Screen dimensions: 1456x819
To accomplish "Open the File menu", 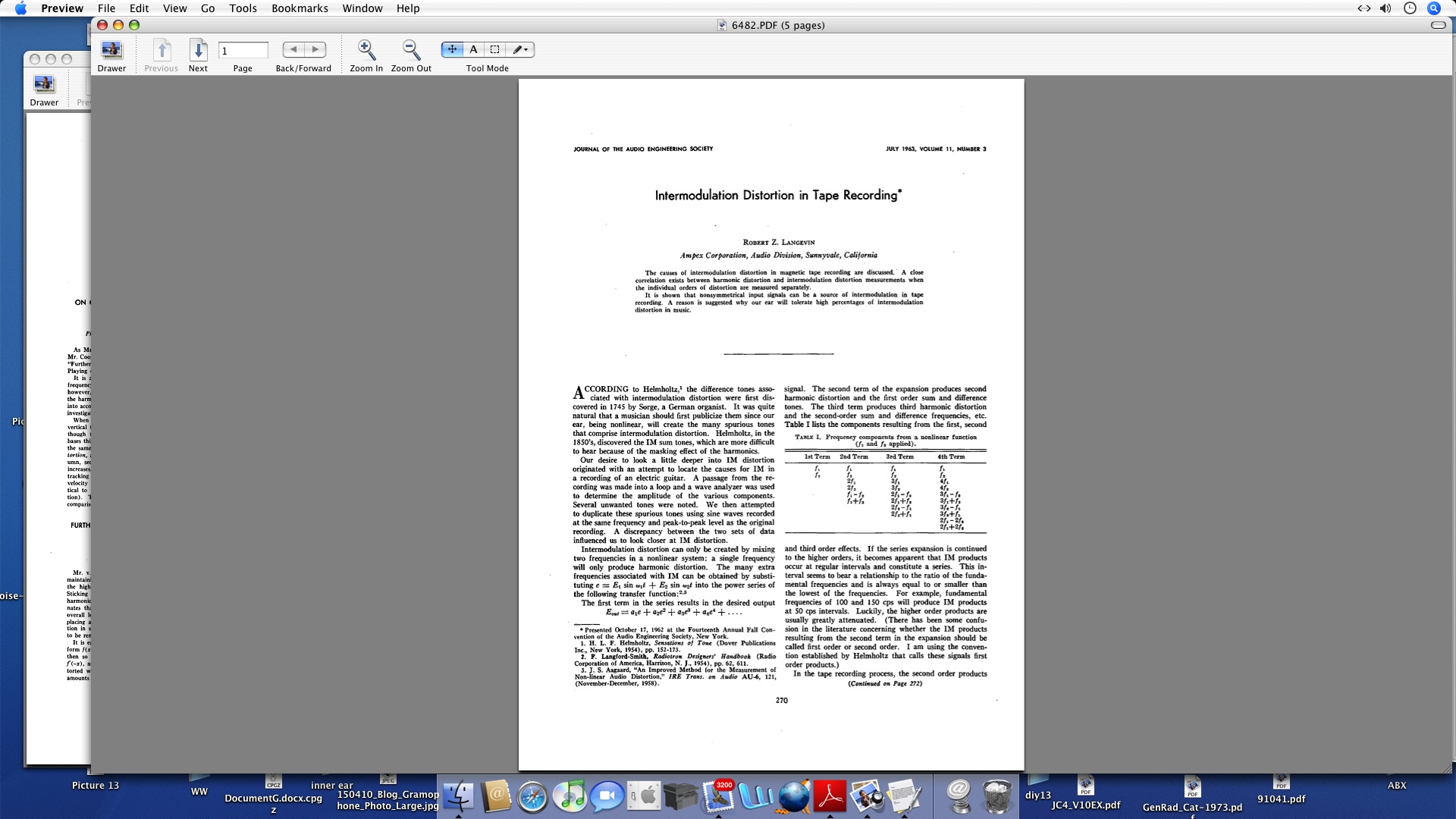I will 107,8.
